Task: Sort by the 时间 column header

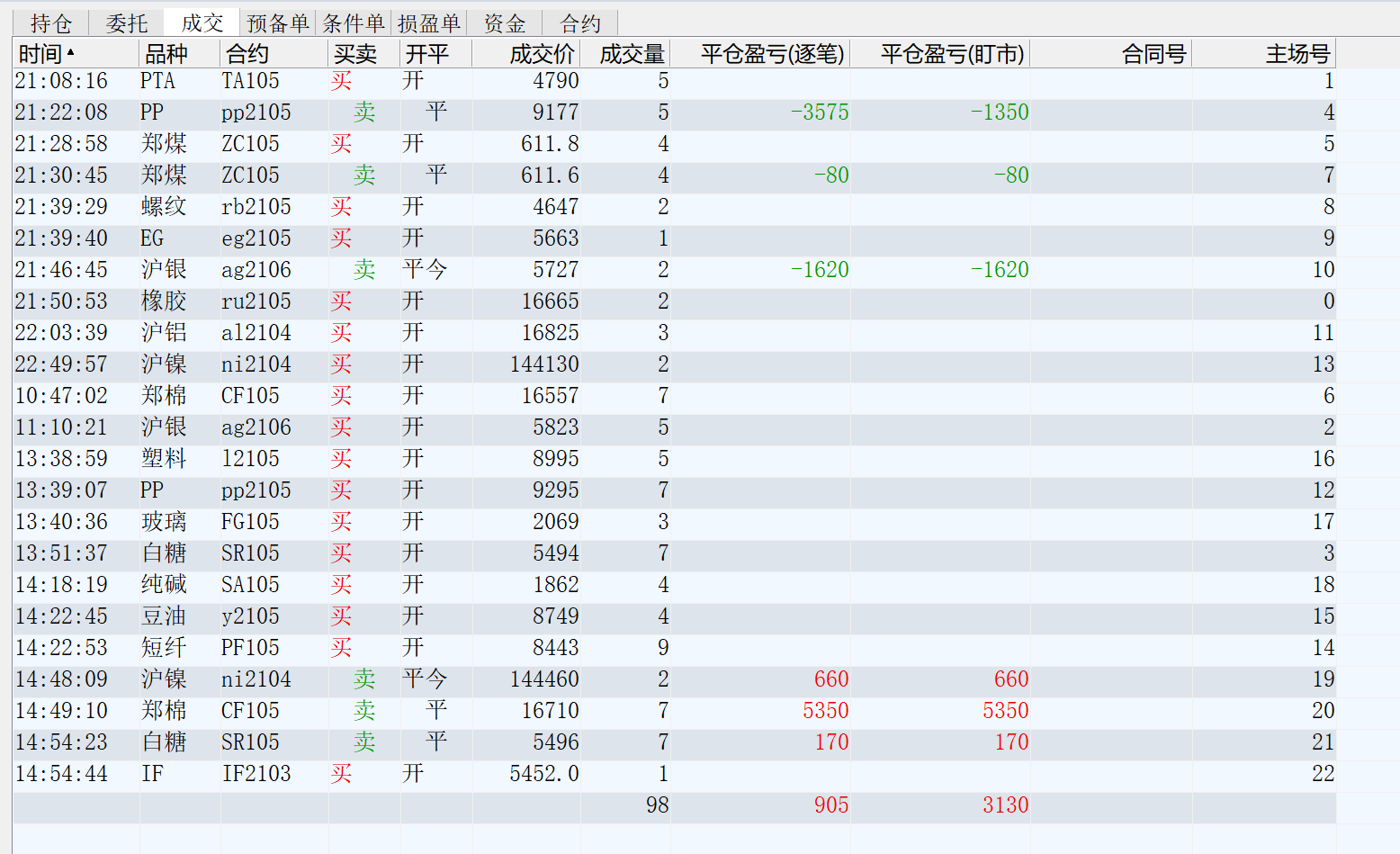Action: tap(76, 54)
